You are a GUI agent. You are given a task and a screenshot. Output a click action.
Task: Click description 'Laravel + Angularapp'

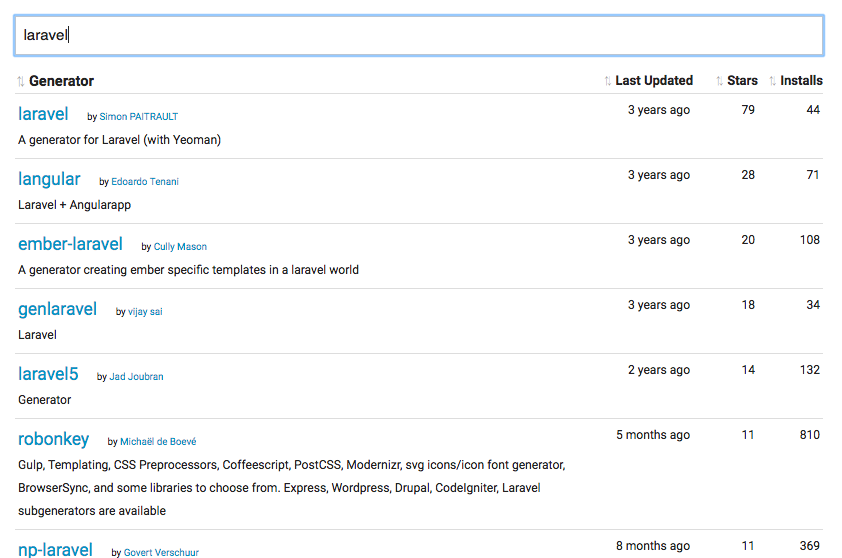coord(74,205)
